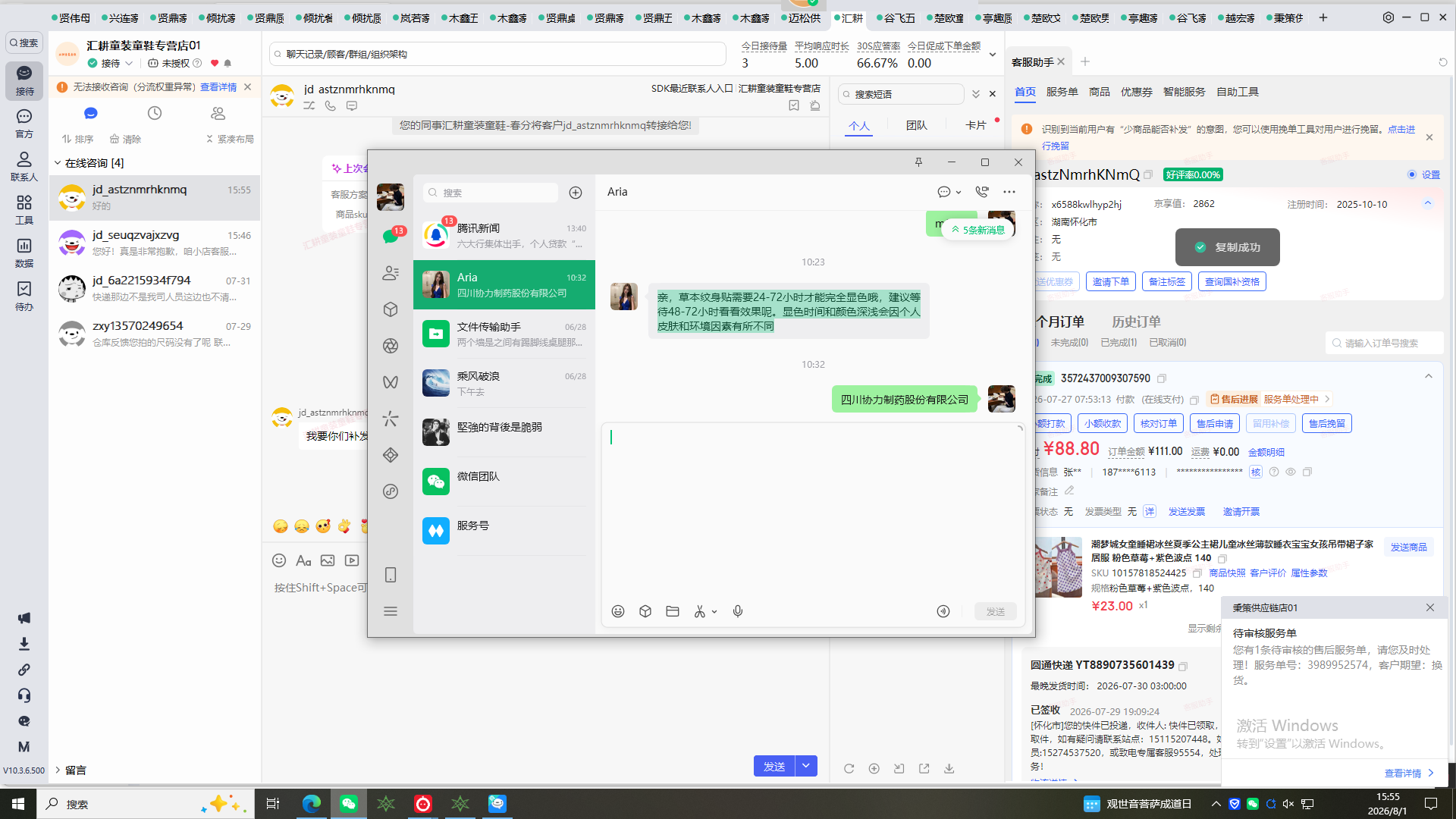Click the refresh icon below quick phrase panel
The width and height of the screenshot is (1456, 819).
(849, 768)
